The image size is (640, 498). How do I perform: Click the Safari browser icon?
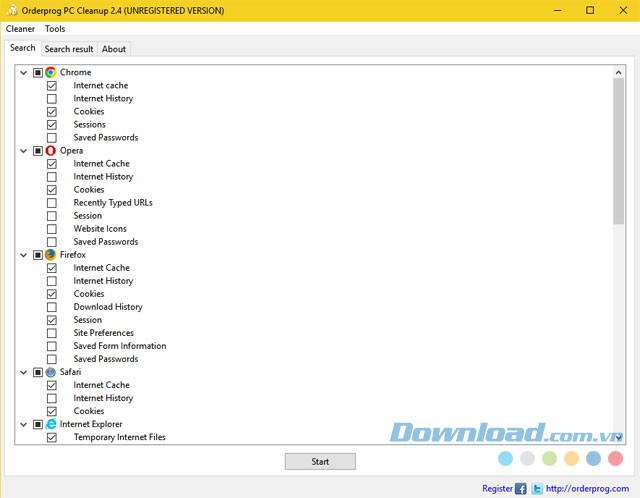(51, 372)
